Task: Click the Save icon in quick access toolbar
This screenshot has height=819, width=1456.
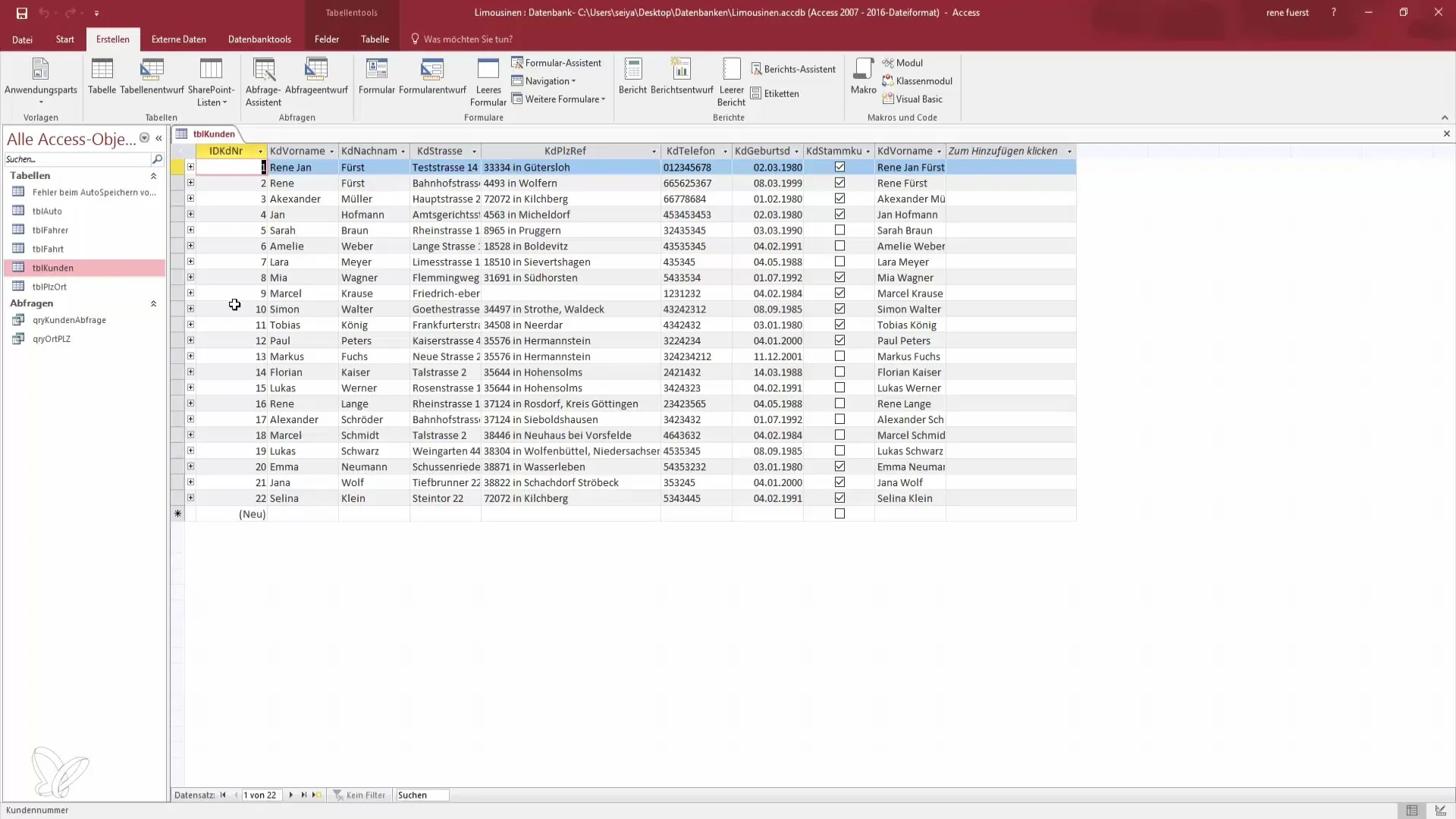Action: click(x=21, y=13)
